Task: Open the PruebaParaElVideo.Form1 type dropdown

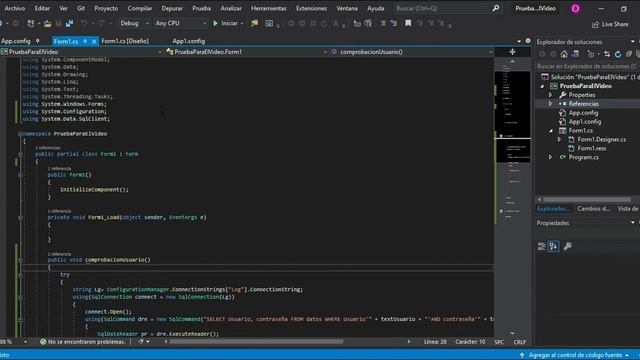Action: (247, 52)
